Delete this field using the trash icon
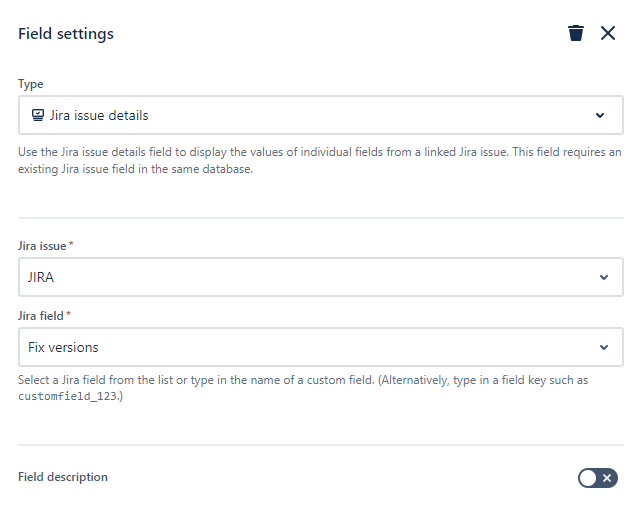This screenshot has height=521, width=636. (x=576, y=33)
